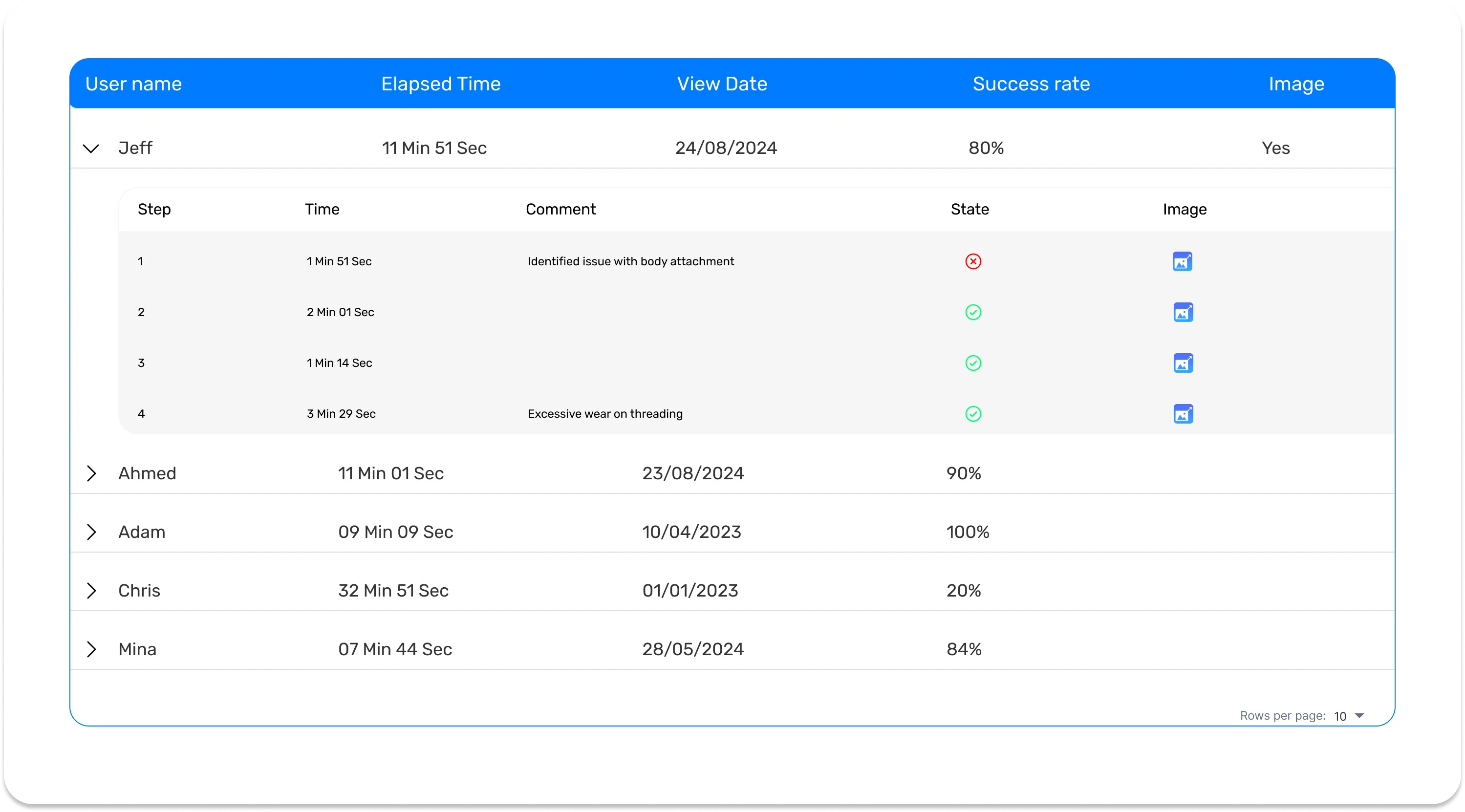Expand Chris's row details
This screenshot has width=1465, height=812.
(91, 590)
